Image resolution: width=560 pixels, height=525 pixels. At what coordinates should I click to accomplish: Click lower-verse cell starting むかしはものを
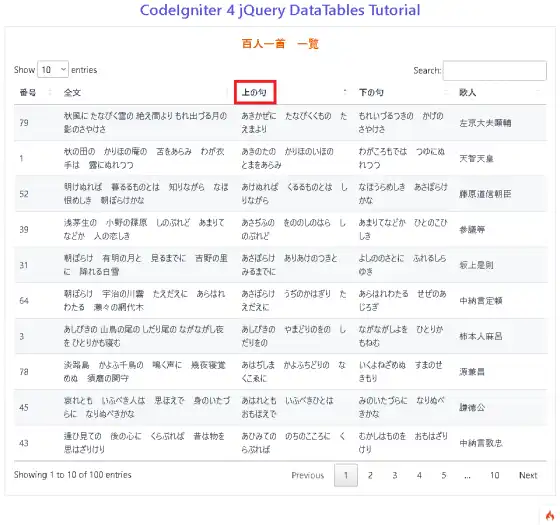403,443
